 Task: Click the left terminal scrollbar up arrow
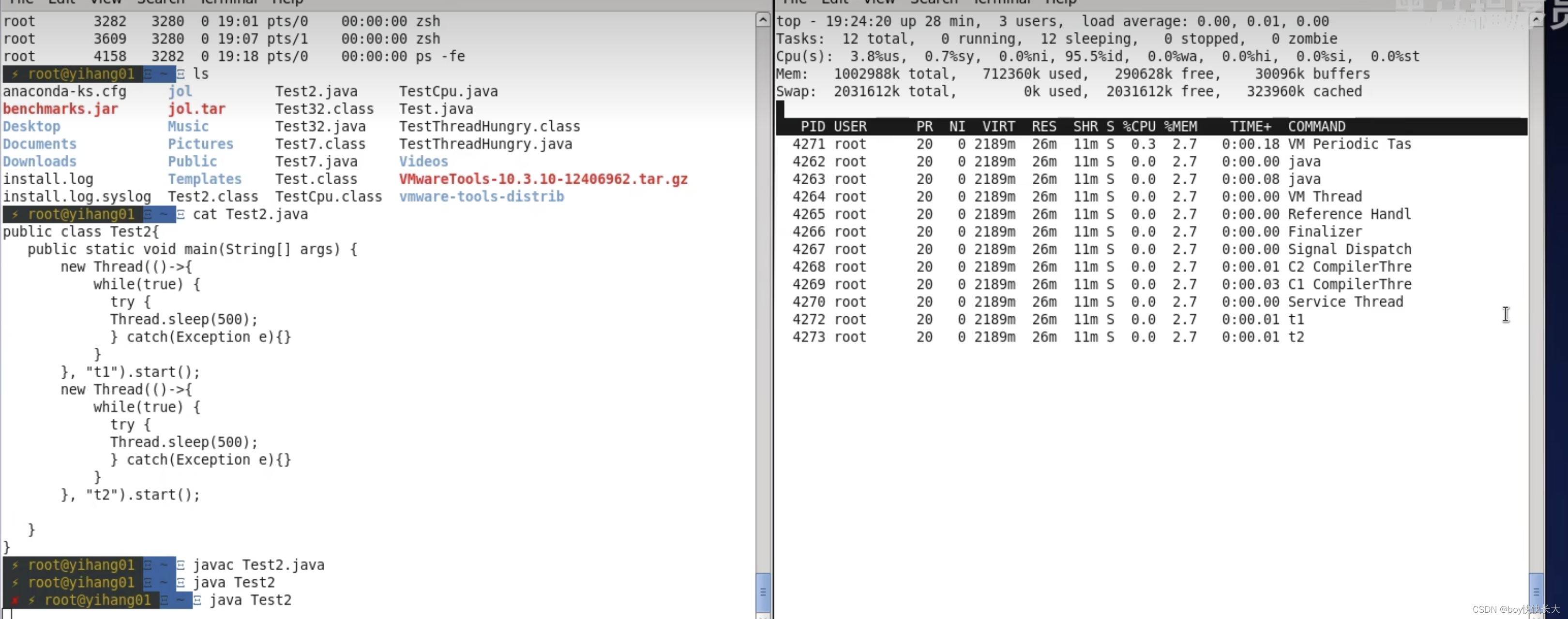coord(763,20)
